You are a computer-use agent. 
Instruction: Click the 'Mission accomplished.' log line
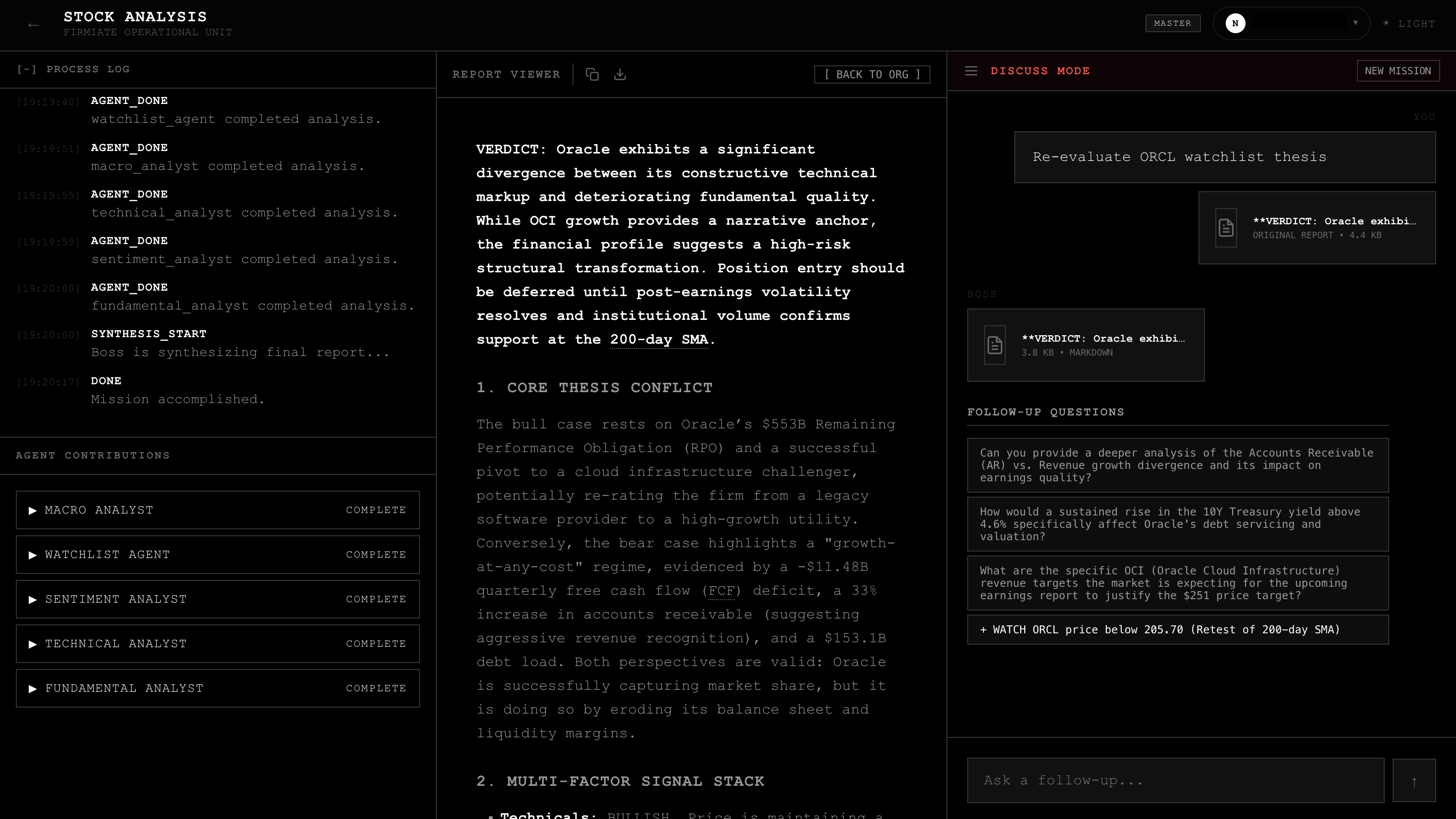[177, 400]
